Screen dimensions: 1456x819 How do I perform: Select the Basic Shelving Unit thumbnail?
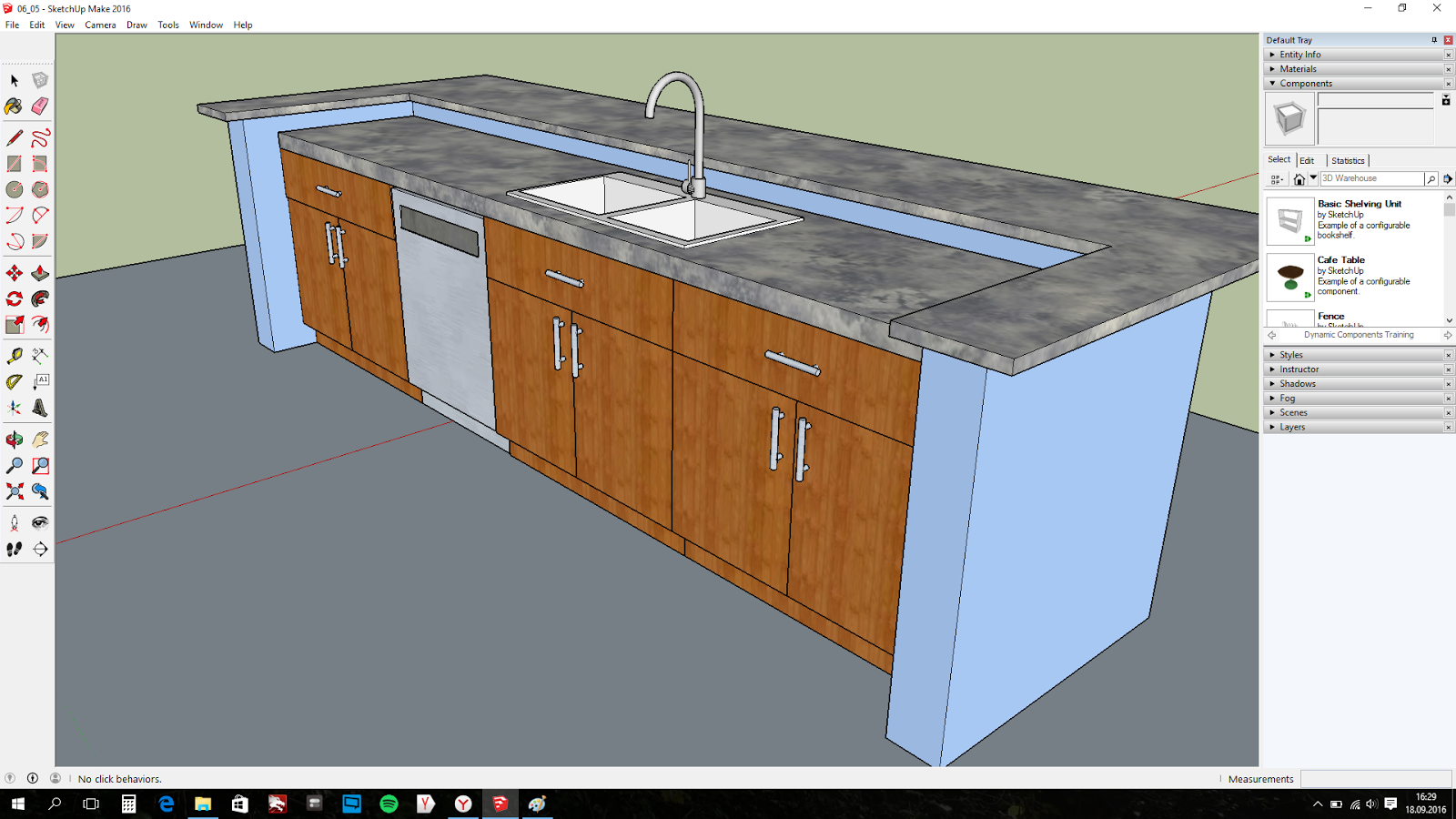coord(1289,221)
